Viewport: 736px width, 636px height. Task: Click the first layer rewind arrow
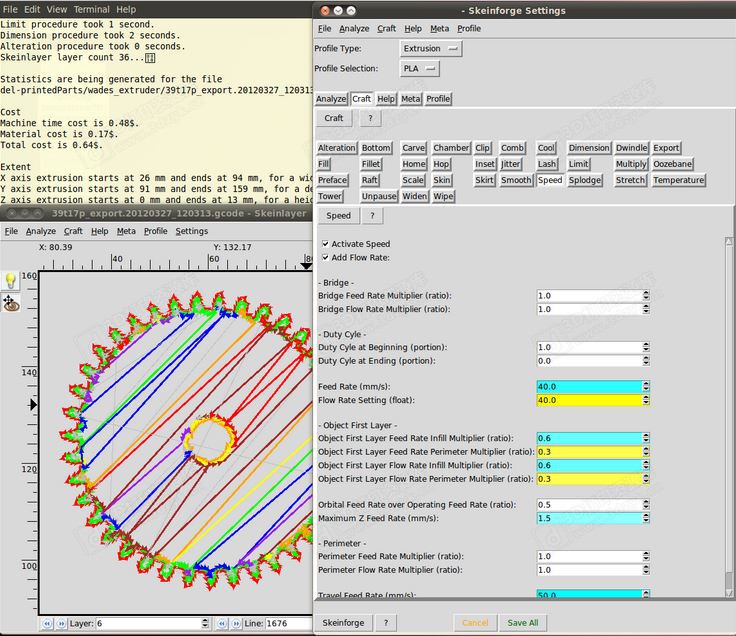pyautogui.click(x=45, y=624)
